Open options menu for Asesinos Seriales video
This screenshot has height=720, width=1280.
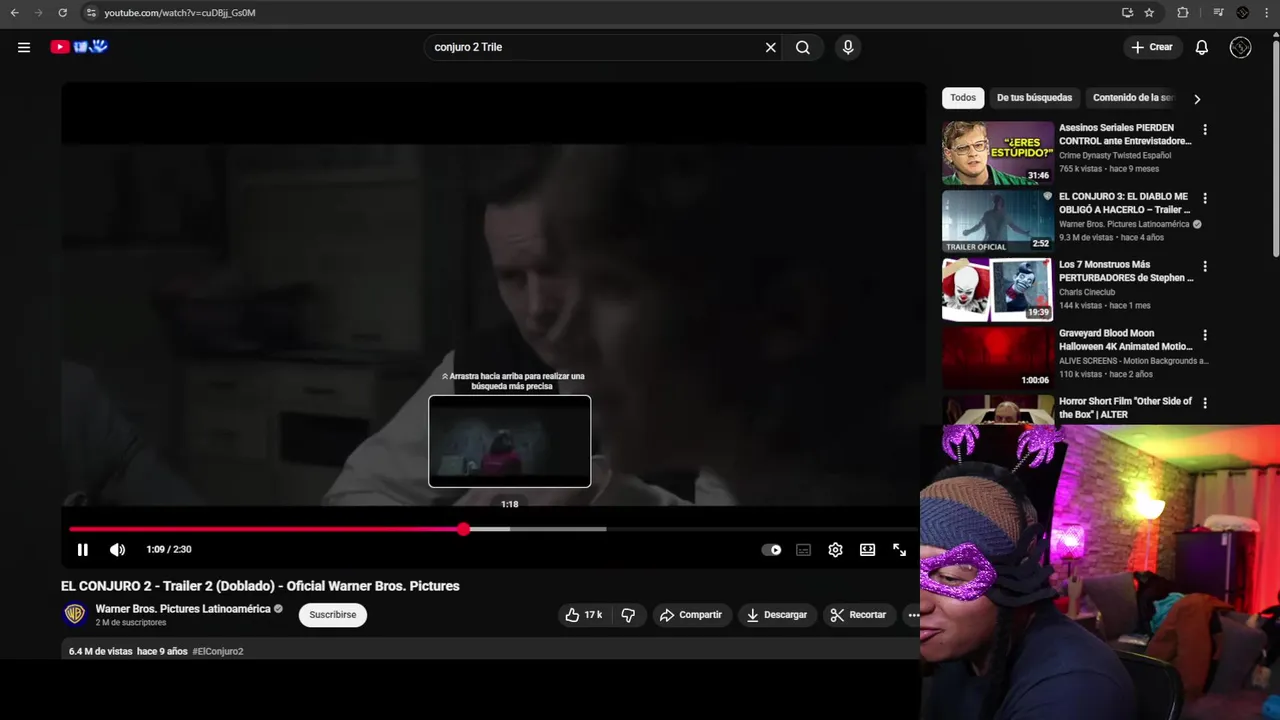click(1205, 130)
